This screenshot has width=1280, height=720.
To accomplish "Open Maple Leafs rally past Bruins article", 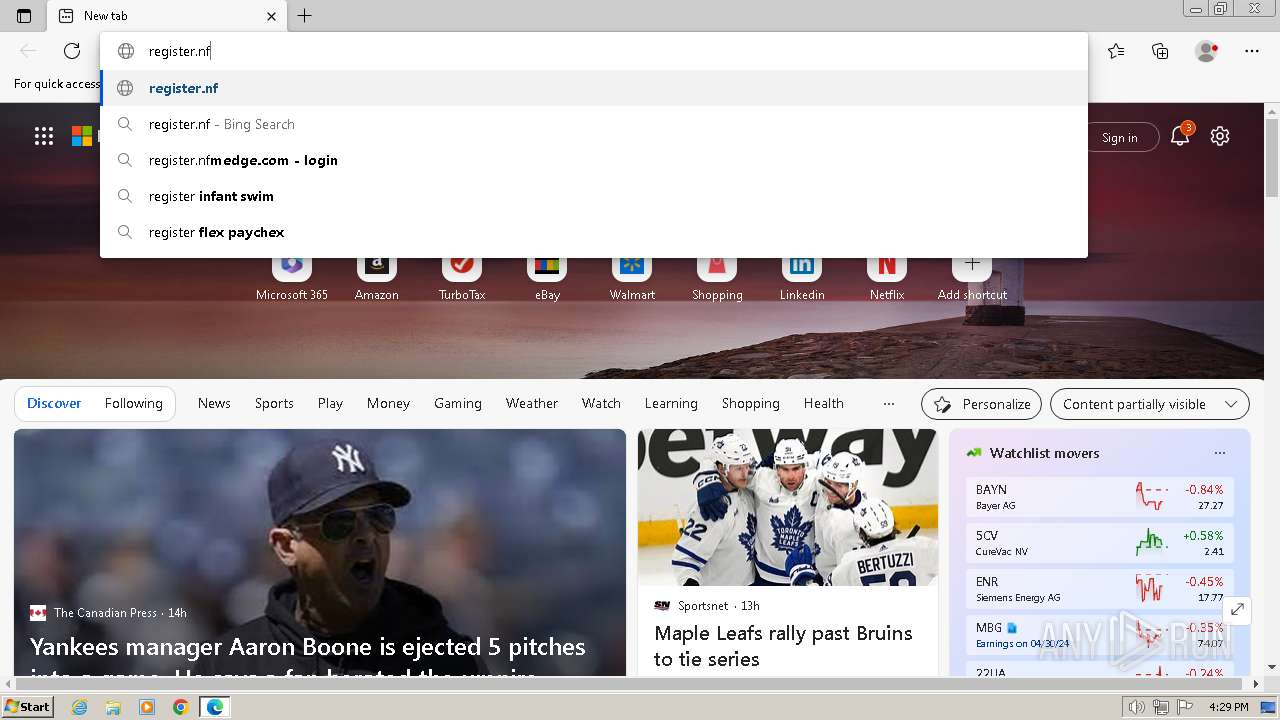I will 783,646.
